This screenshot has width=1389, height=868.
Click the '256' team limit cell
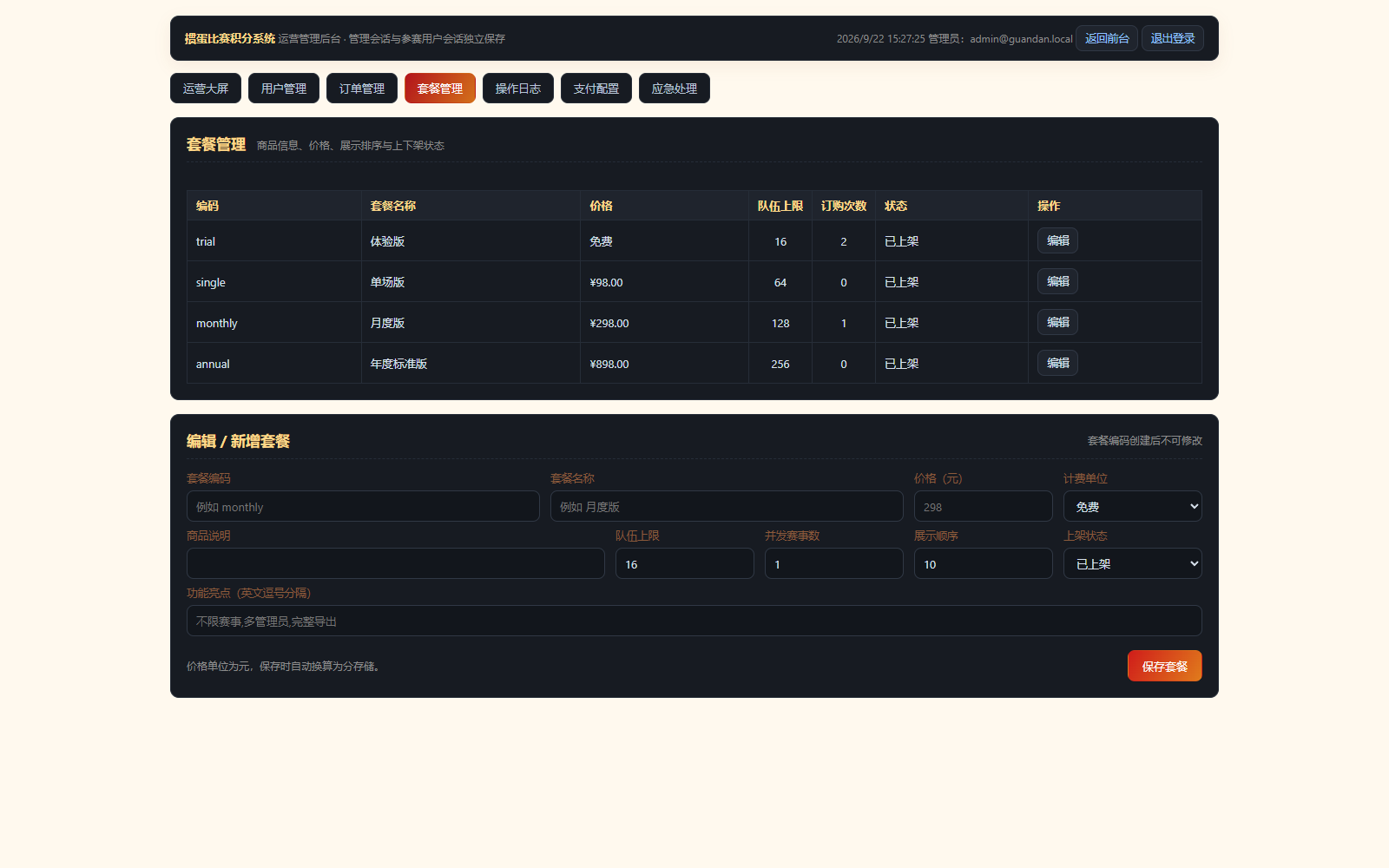[780, 364]
